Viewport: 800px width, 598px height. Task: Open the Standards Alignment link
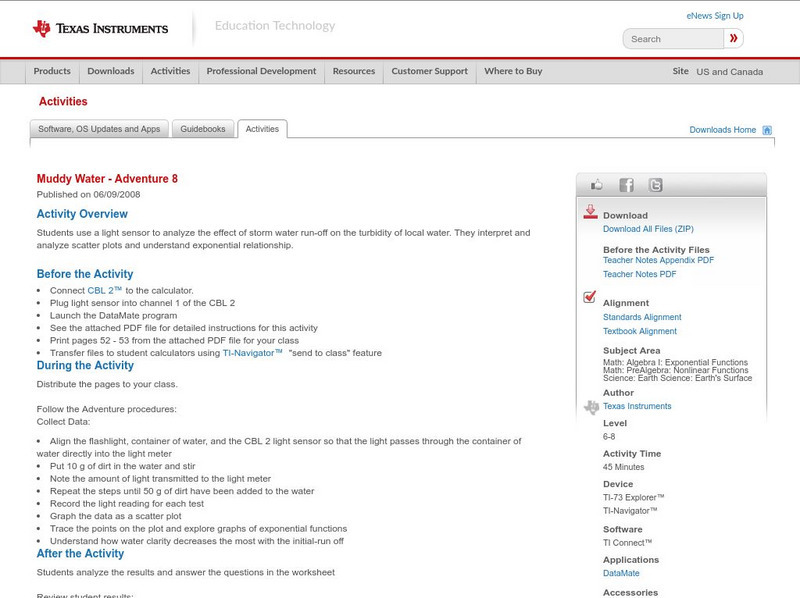(x=642, y=317)
